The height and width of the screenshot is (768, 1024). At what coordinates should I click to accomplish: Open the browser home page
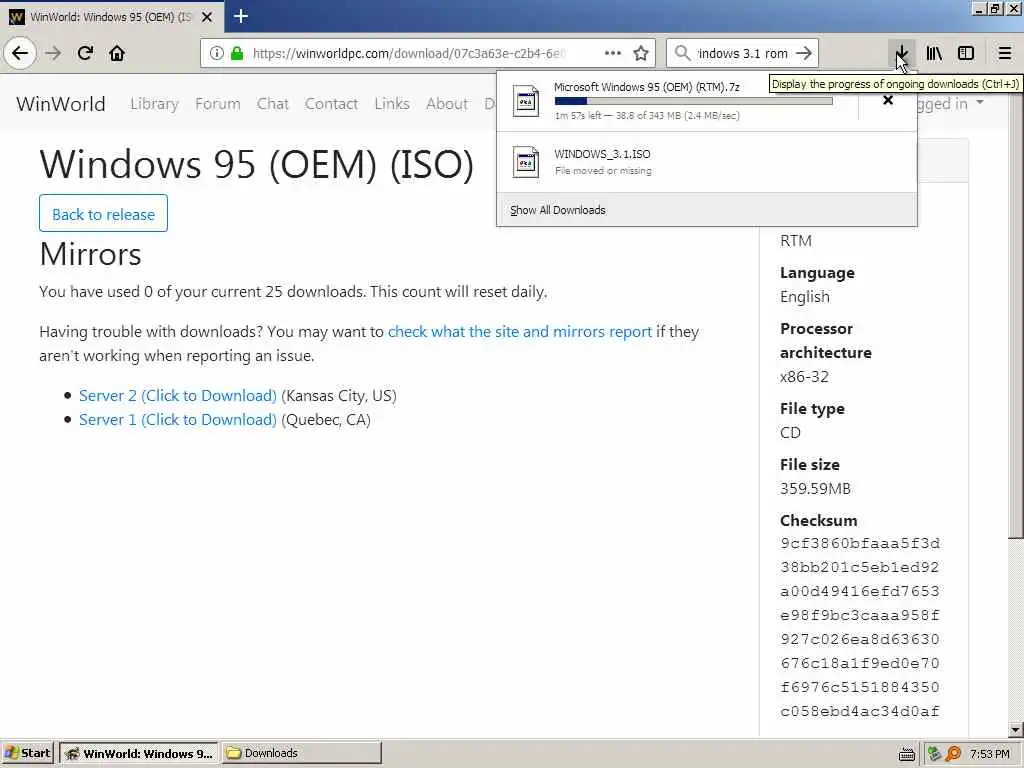coord(117,53)
